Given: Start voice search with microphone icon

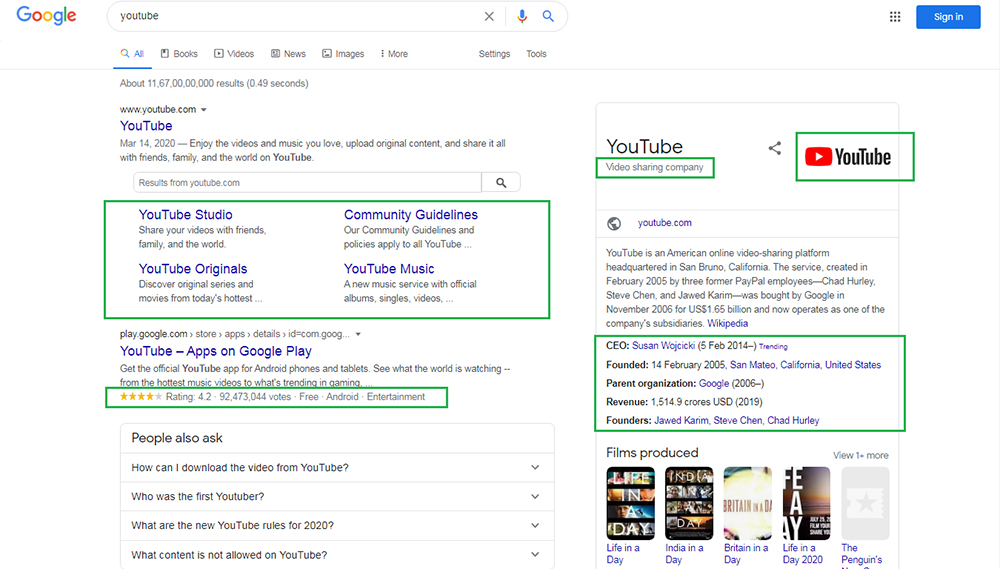Looking at the screenshot, I should point(522,17).
